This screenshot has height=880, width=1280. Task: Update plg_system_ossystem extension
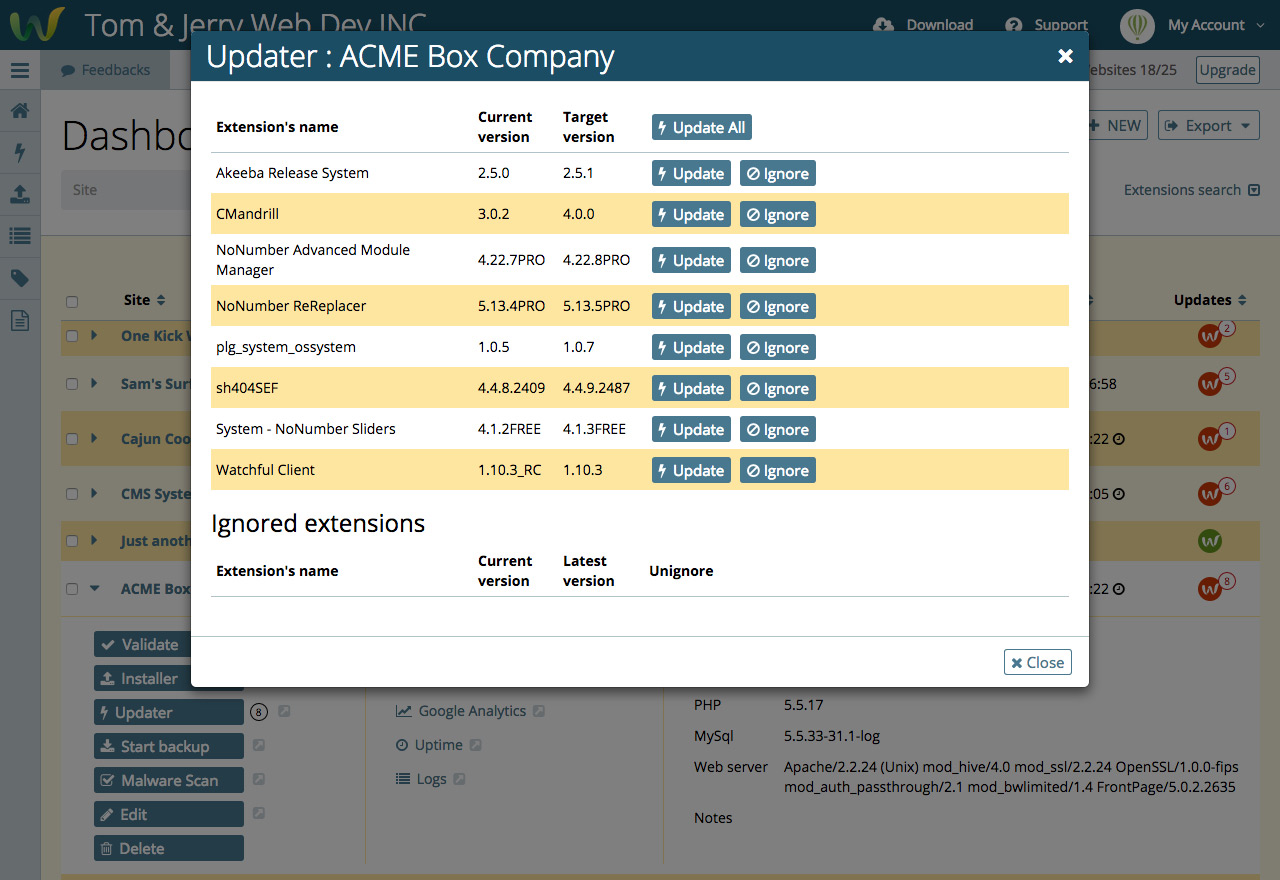coord(691,347)
